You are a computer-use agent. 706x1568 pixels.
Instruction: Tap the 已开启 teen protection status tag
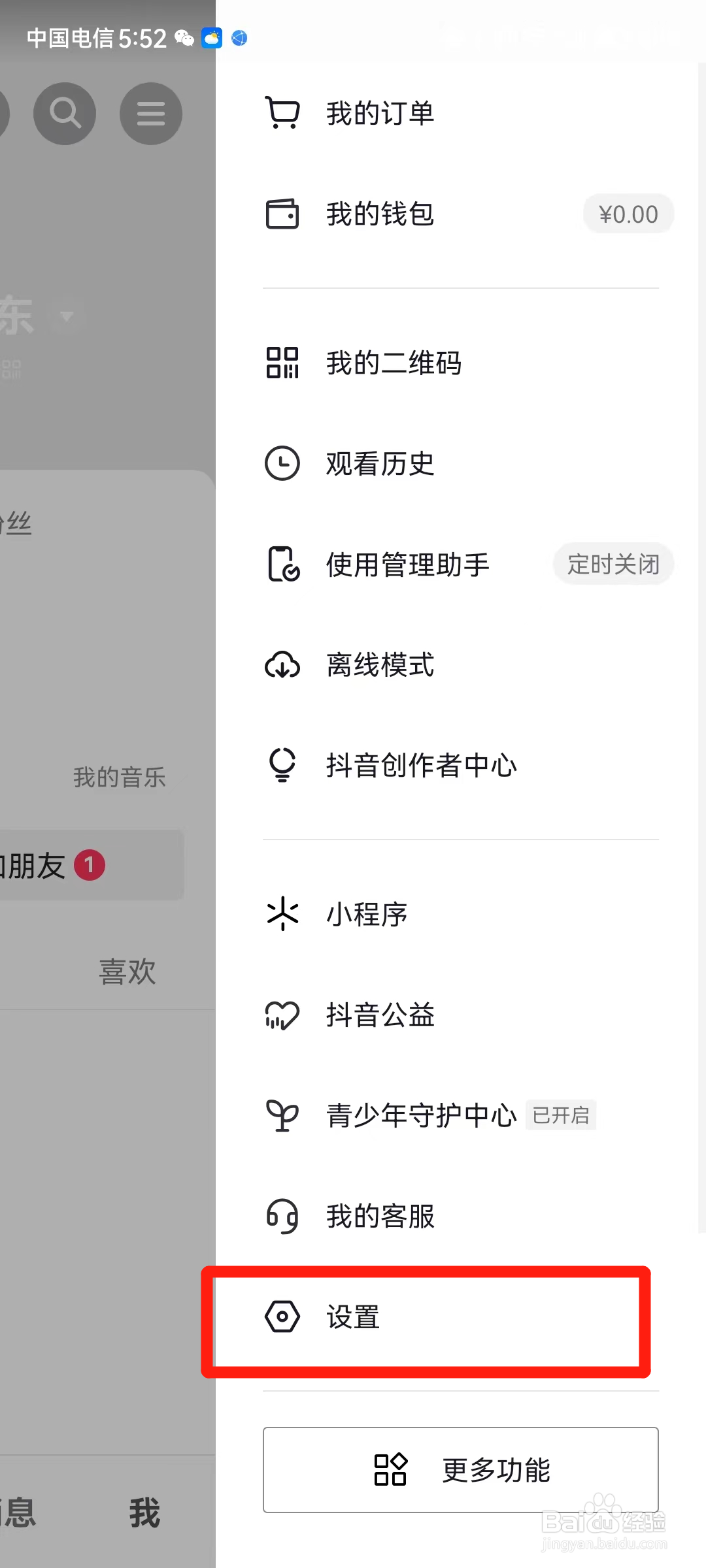coord(561,1115)
